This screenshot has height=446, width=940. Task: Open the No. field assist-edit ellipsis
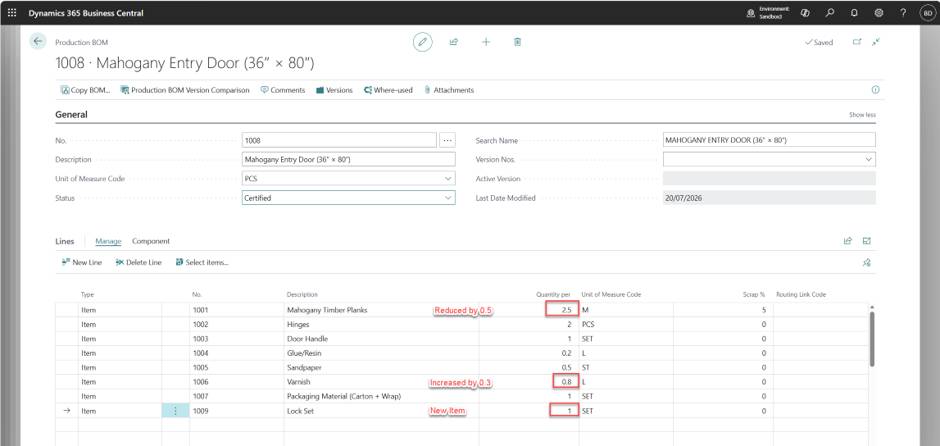[447, 140]
